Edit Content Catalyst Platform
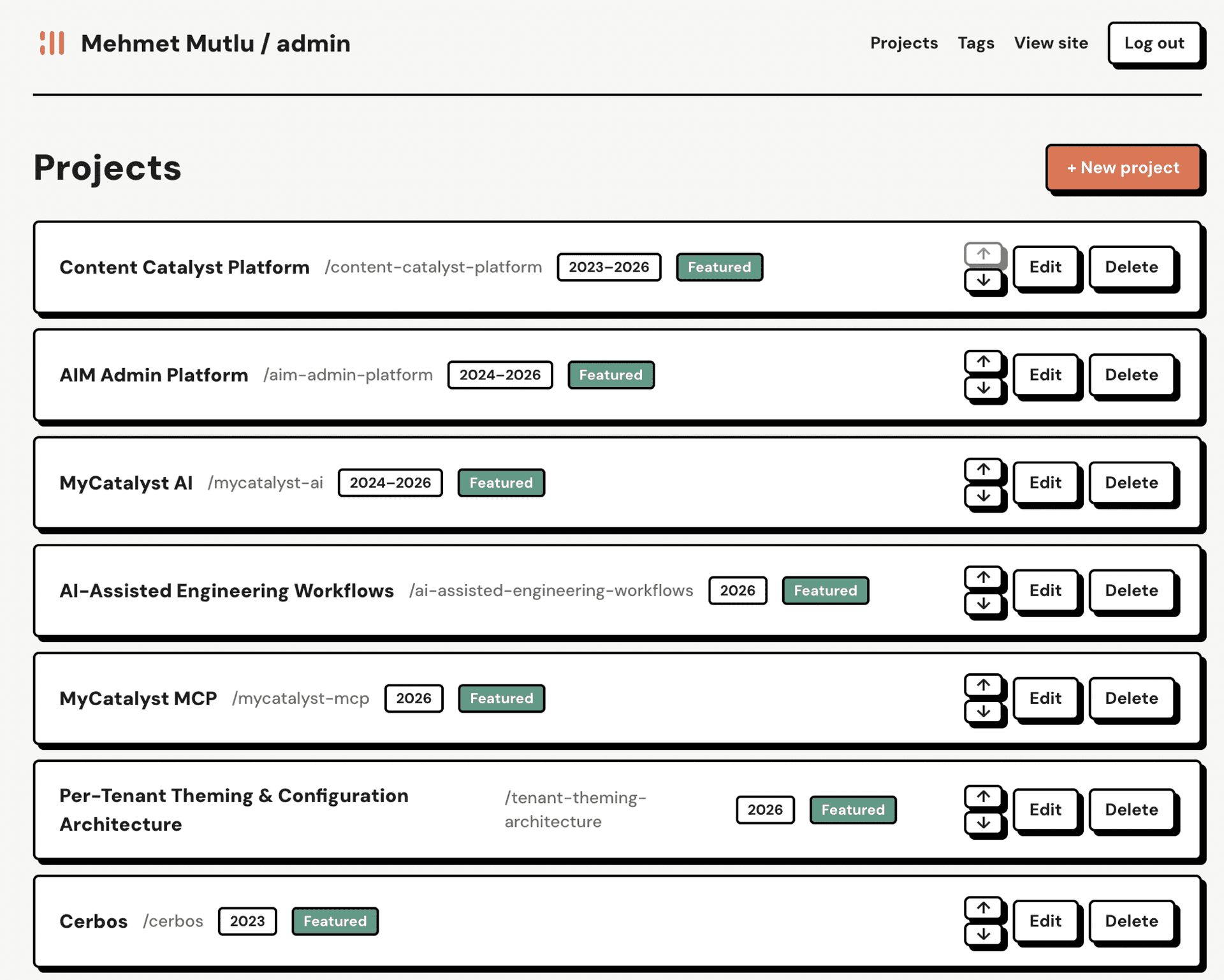 pyautogui.click(x=1045, y=267)
